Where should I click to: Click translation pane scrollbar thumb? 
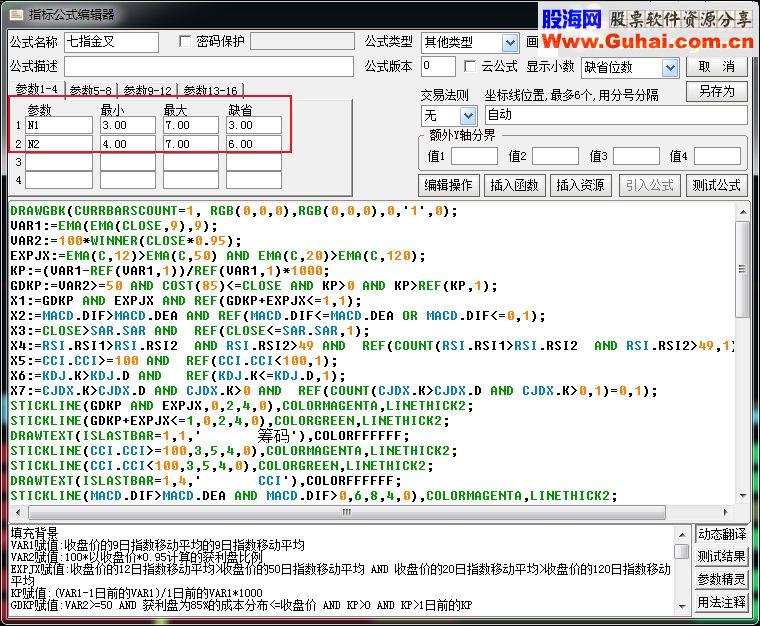pyautogui.click(x=682, y=551)
